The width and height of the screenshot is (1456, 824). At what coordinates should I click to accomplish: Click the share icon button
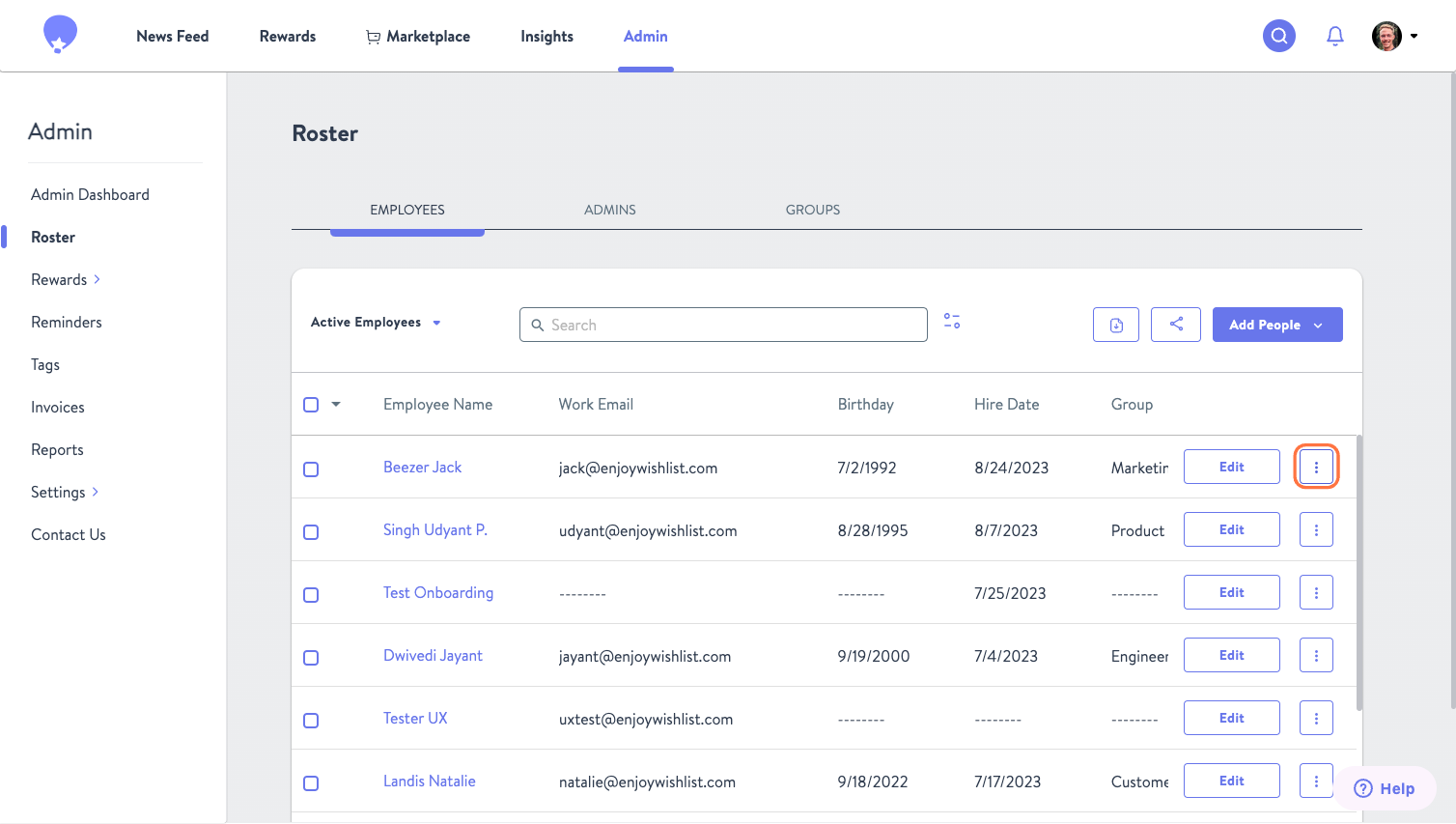tap(1176, 325)
